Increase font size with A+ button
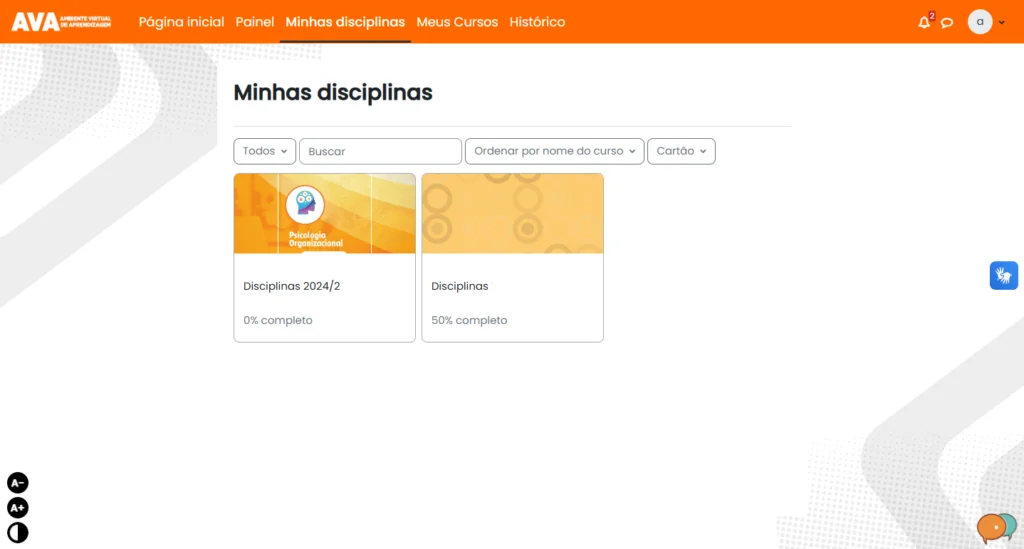1024x549 pixels. click(x=18, y=507)
